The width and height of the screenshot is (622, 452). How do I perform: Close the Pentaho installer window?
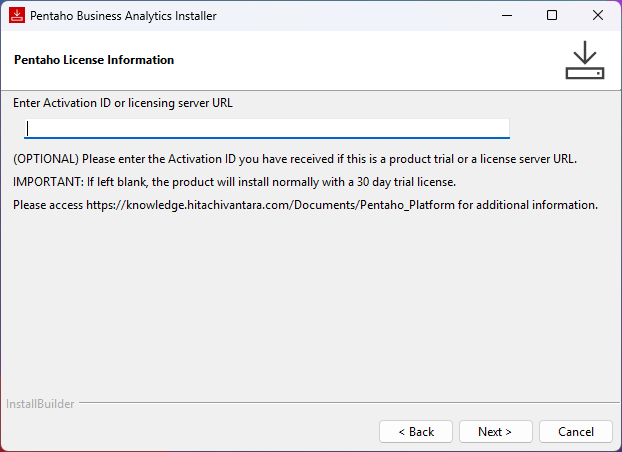click(x=597, y=16)
